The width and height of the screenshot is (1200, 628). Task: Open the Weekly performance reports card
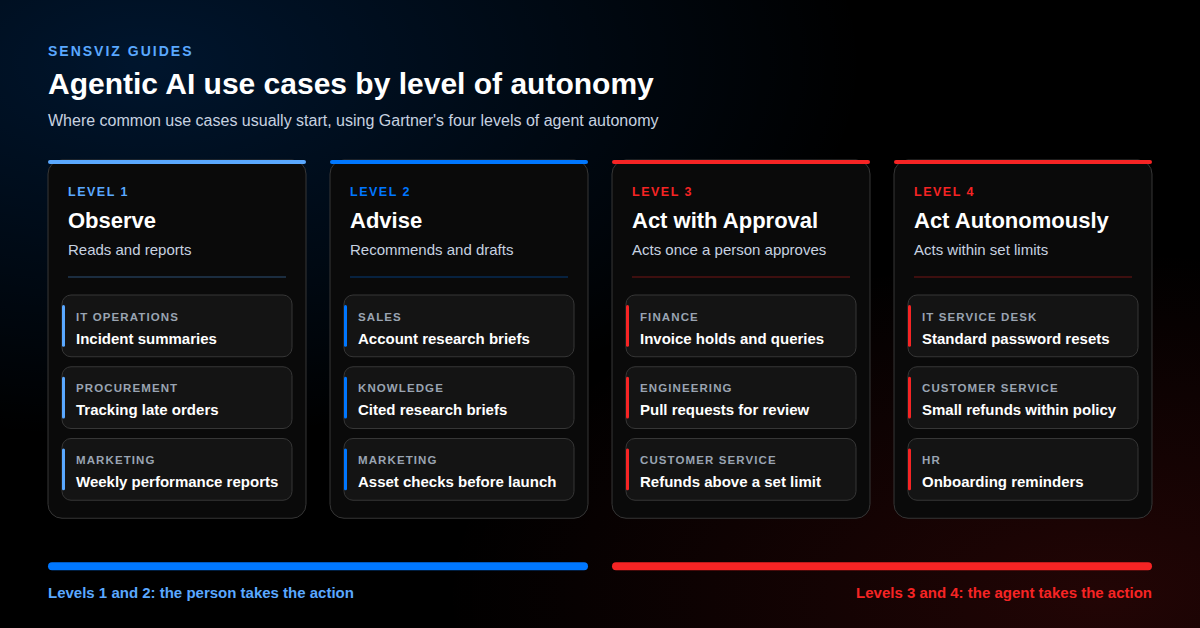(177, 469)
